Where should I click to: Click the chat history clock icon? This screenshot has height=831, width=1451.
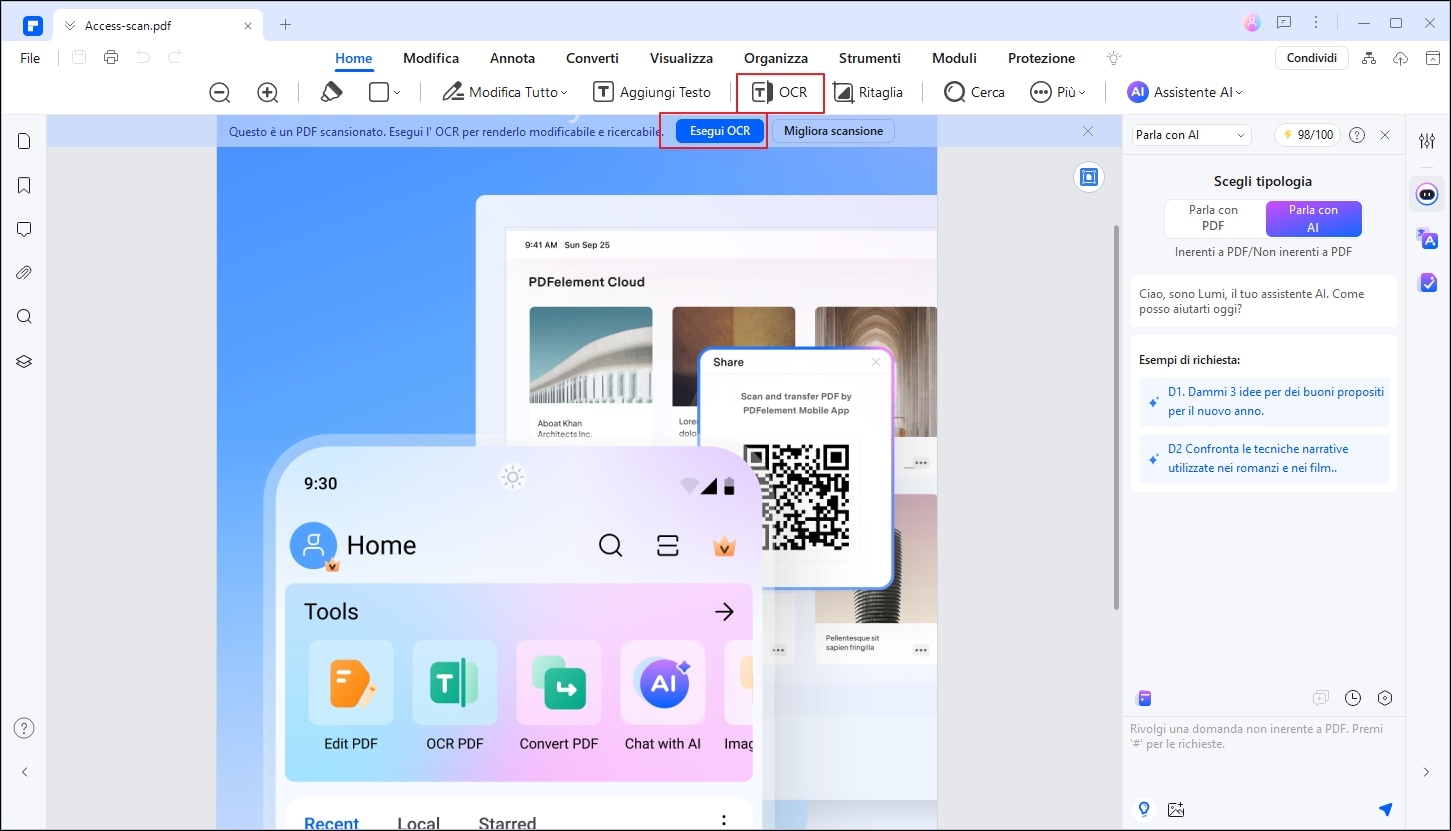point(1353,698)
